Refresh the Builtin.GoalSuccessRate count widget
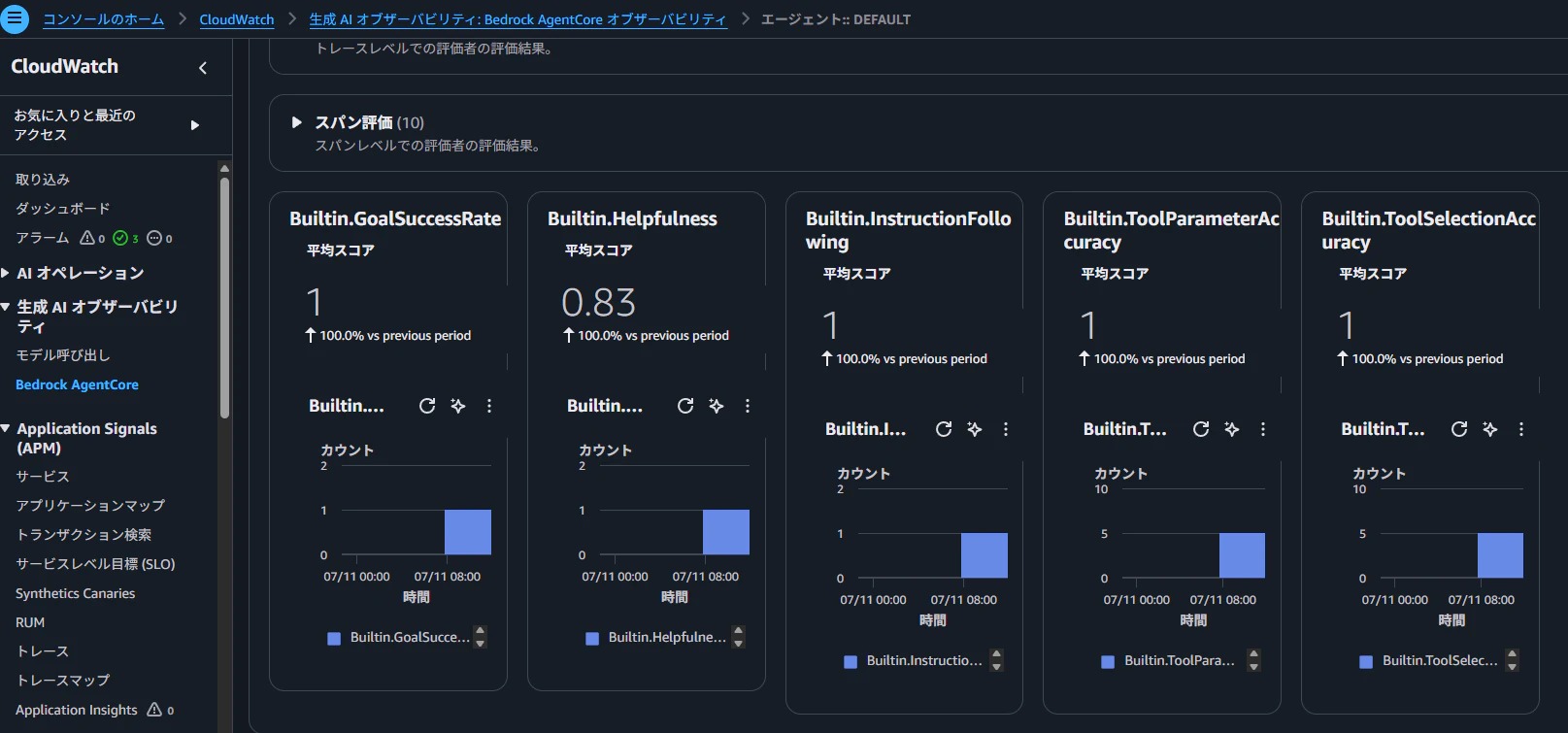This screenshot has height=733, width=1568. [427, 406]
